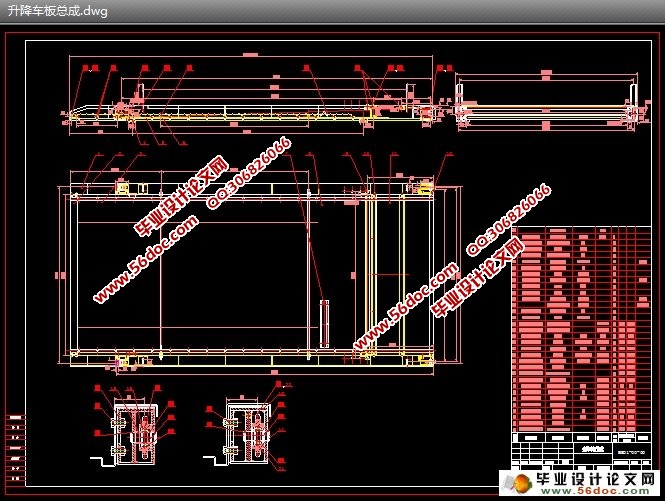Click the overall length dimension above the elevation
The height and width of the screenshot is (501, 665).
(x=250, y=55)
